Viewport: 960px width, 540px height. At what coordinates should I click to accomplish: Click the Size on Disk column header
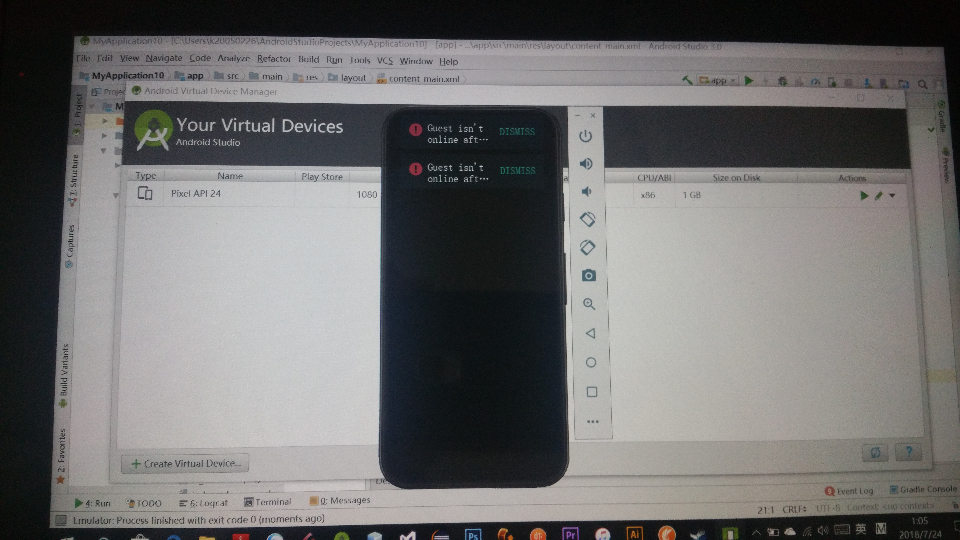736,178
